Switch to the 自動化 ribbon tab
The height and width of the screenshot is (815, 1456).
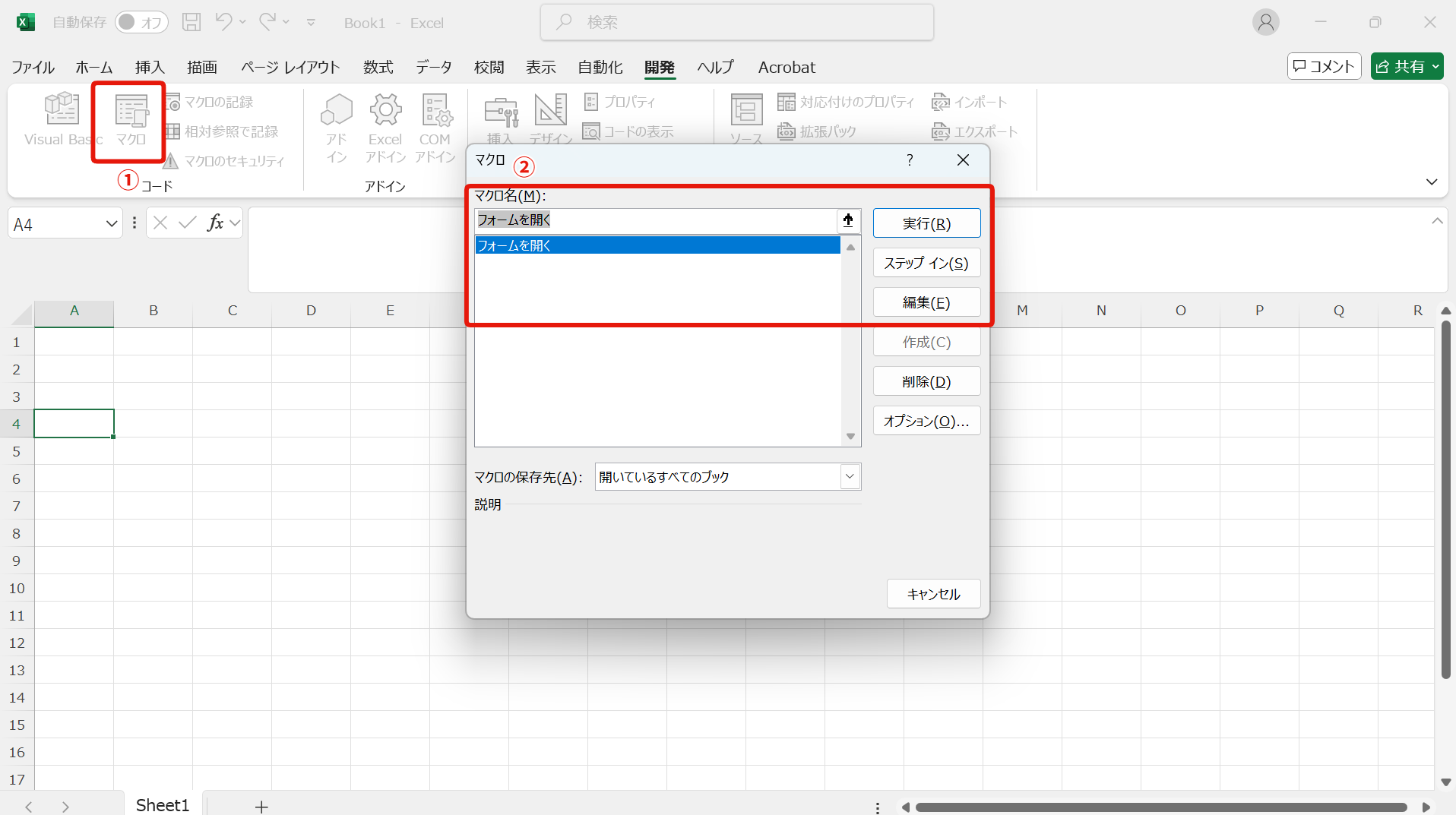coord(600,67)
